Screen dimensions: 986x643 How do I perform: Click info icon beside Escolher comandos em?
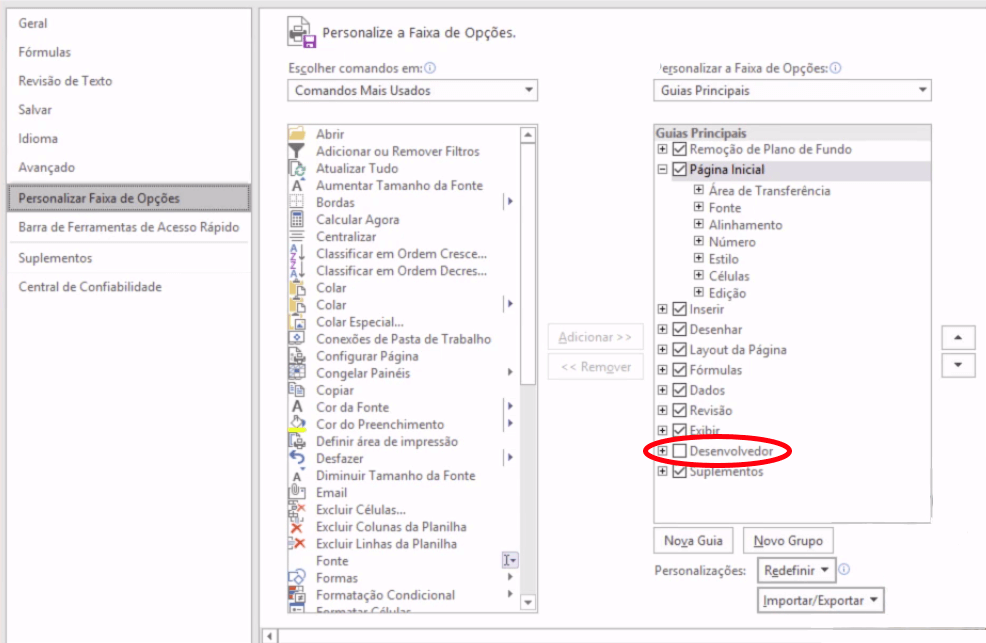click(430, 68)
